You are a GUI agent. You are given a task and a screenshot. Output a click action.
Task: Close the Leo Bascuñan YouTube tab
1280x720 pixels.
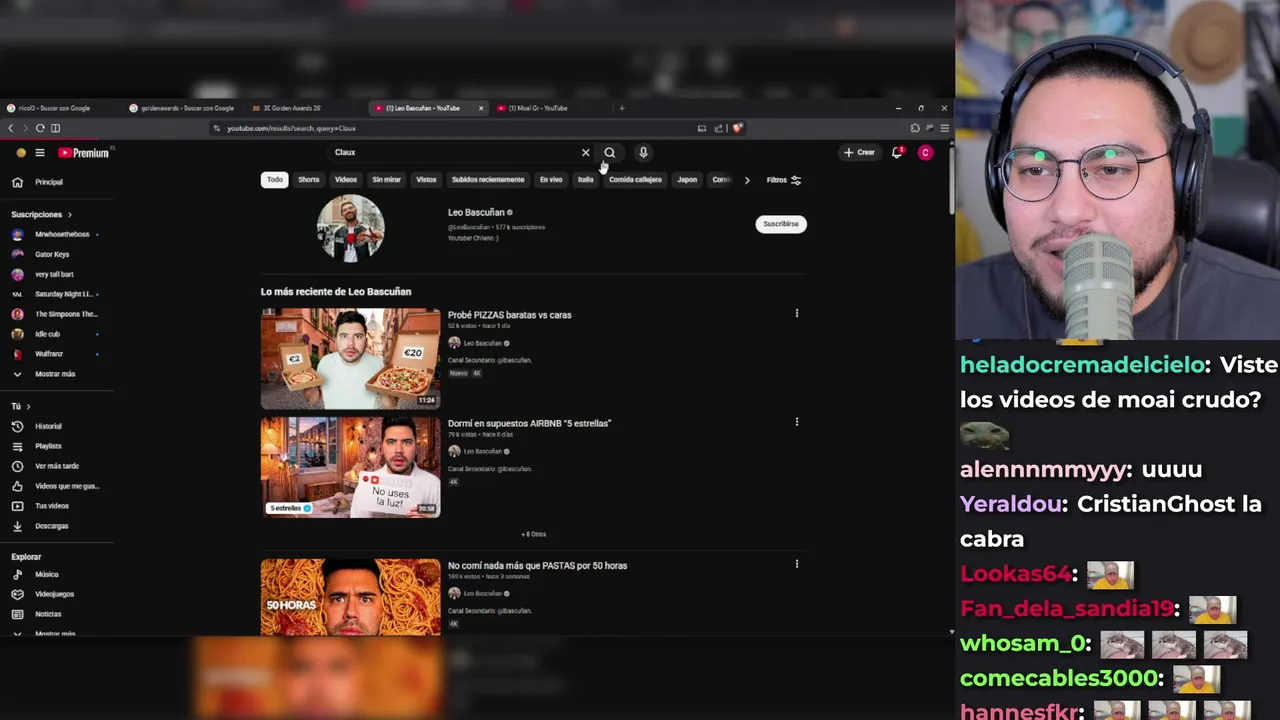coord(481,108)
